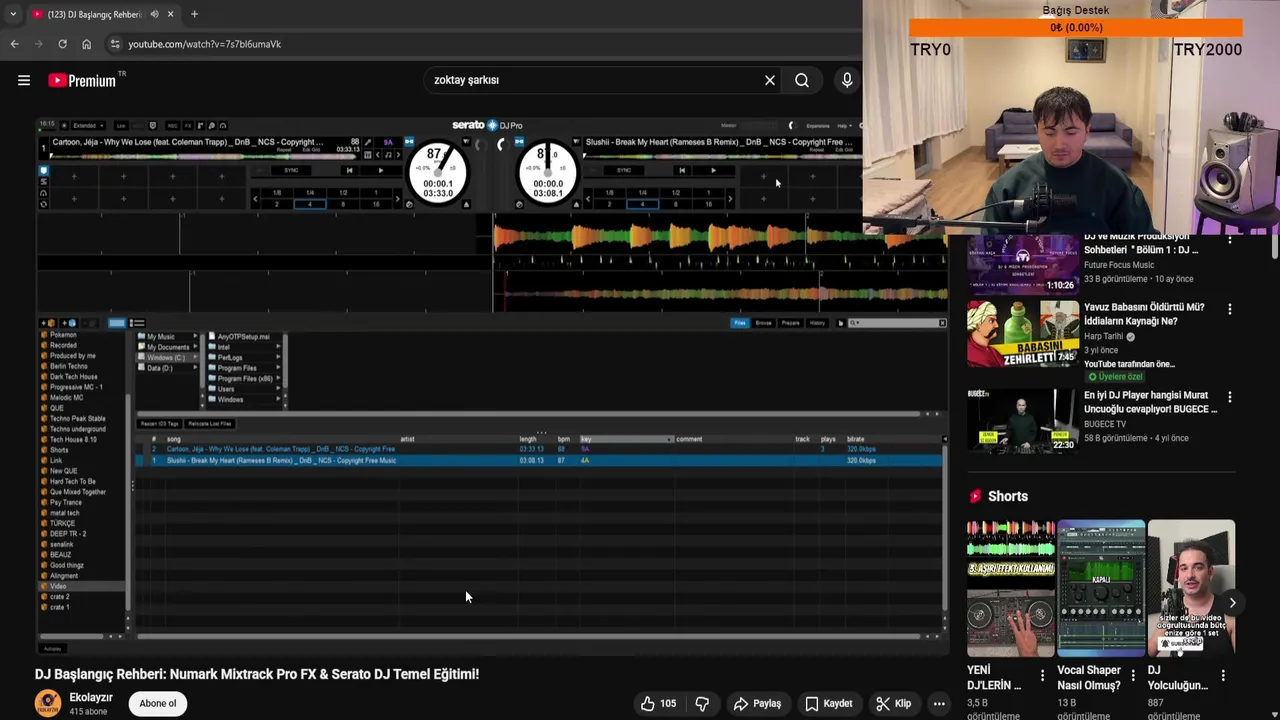Open Serato Extended view mode dropdown
1280x720 pixels.
pos(89,126)
